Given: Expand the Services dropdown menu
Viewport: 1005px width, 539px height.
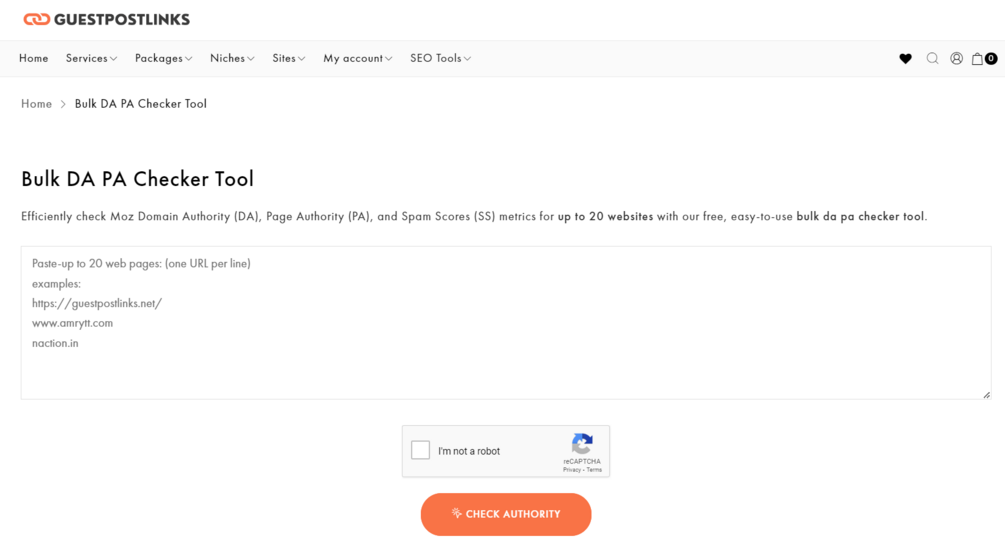Looking at the screenshot, I should coord(91,58).
